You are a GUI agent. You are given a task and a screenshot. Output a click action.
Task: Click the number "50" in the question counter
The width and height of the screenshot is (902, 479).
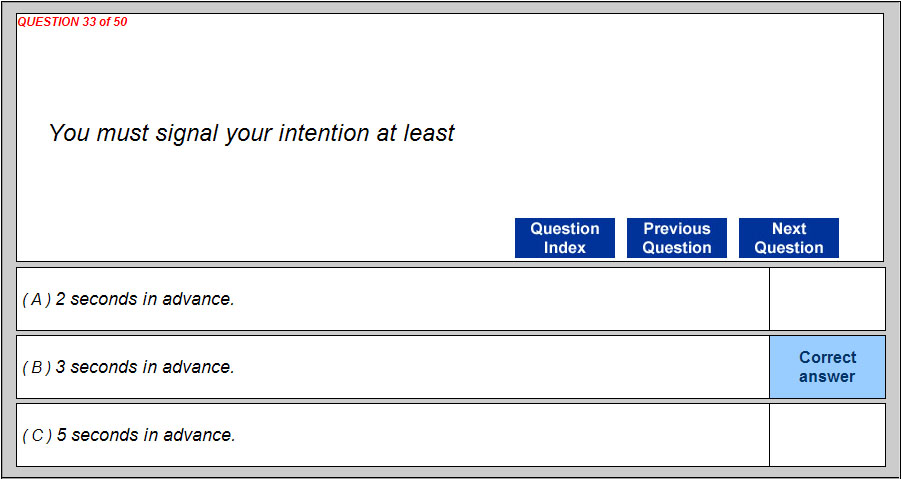tap(120, 22)
